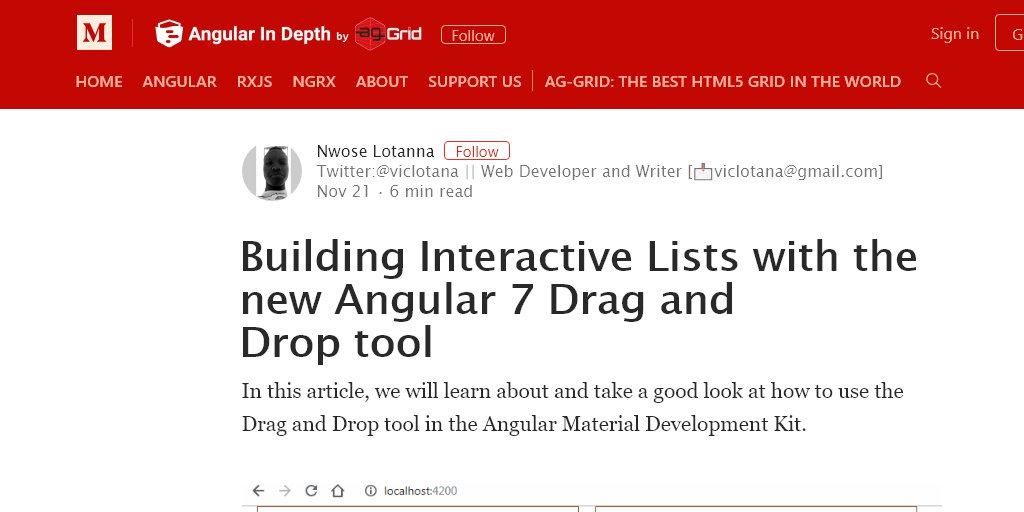Open the RXJS menu item
Screen dimensions: 1024x512
point(255,82)
